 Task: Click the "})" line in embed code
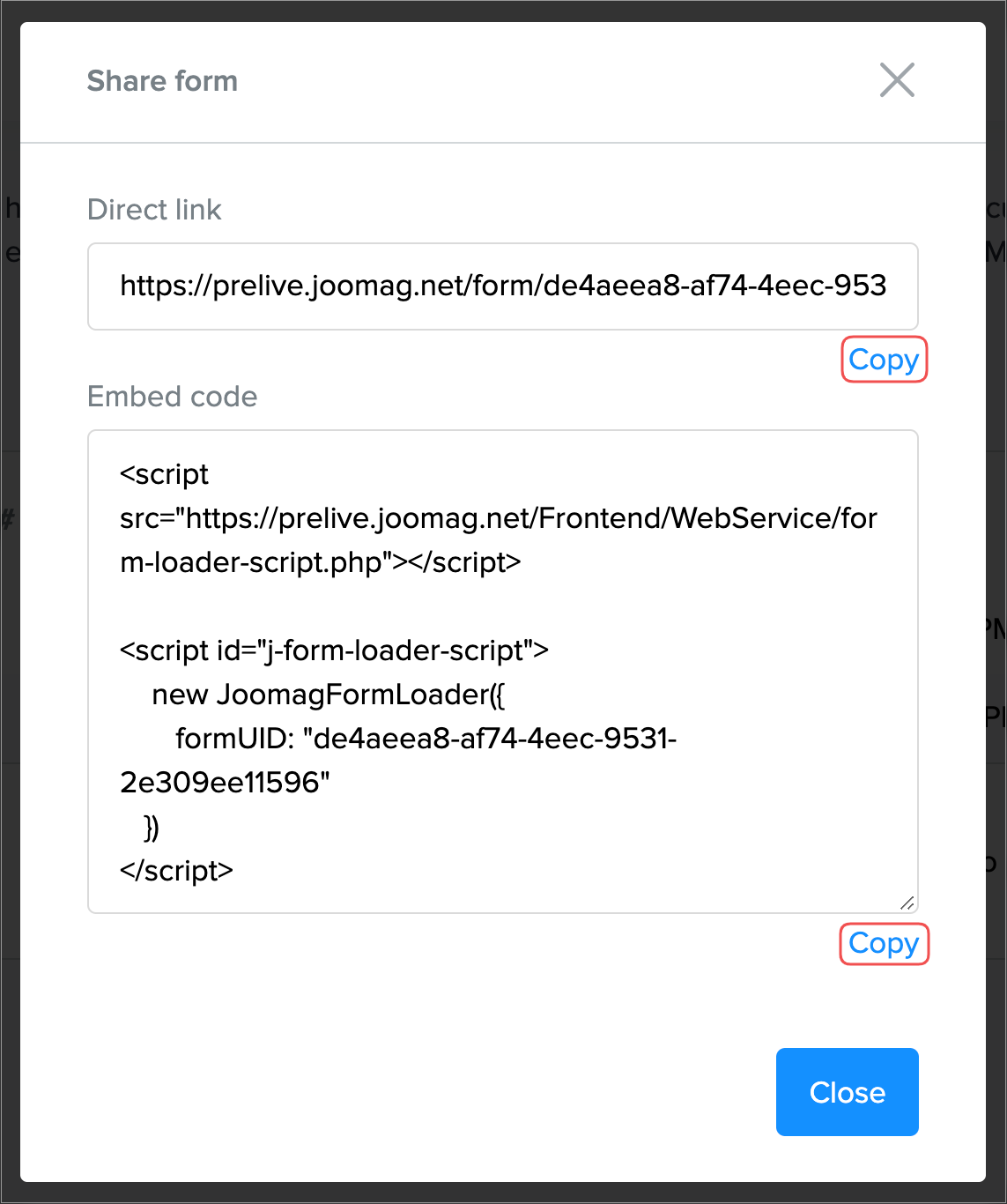pyautogui.click(x=152, y=827)
